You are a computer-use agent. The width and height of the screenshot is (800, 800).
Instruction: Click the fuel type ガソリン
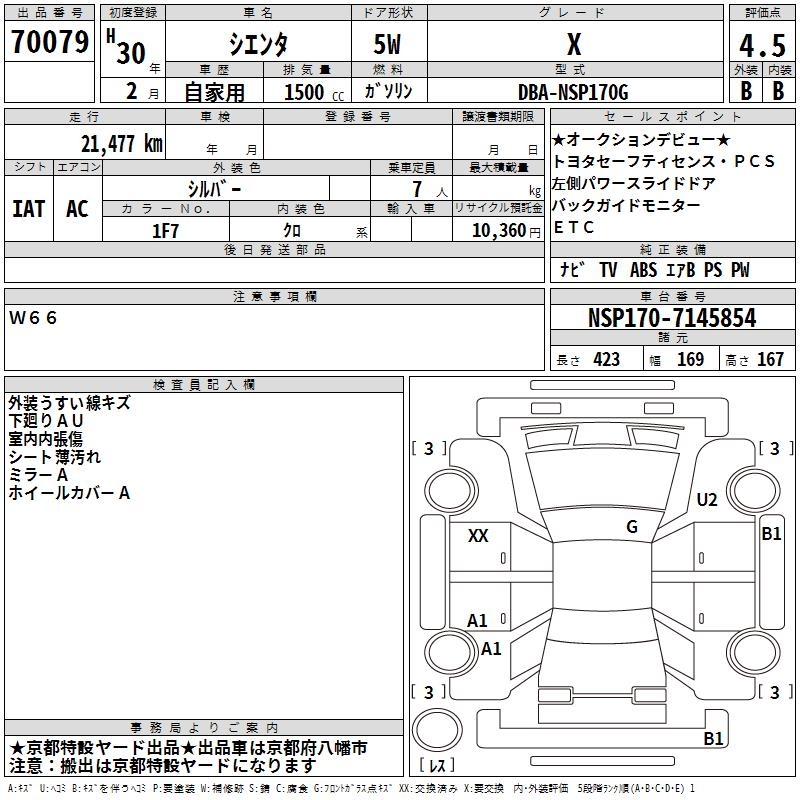click(x=388, y=91)
